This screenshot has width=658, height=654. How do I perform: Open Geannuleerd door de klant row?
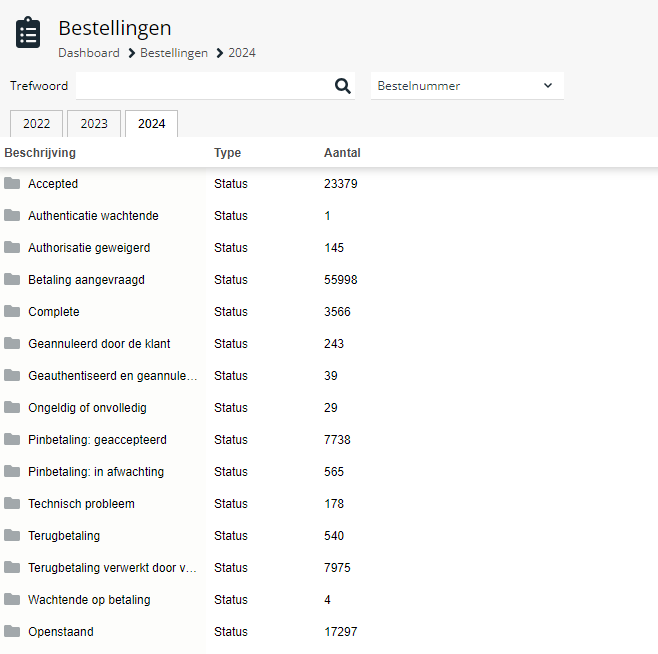point(329,343)
